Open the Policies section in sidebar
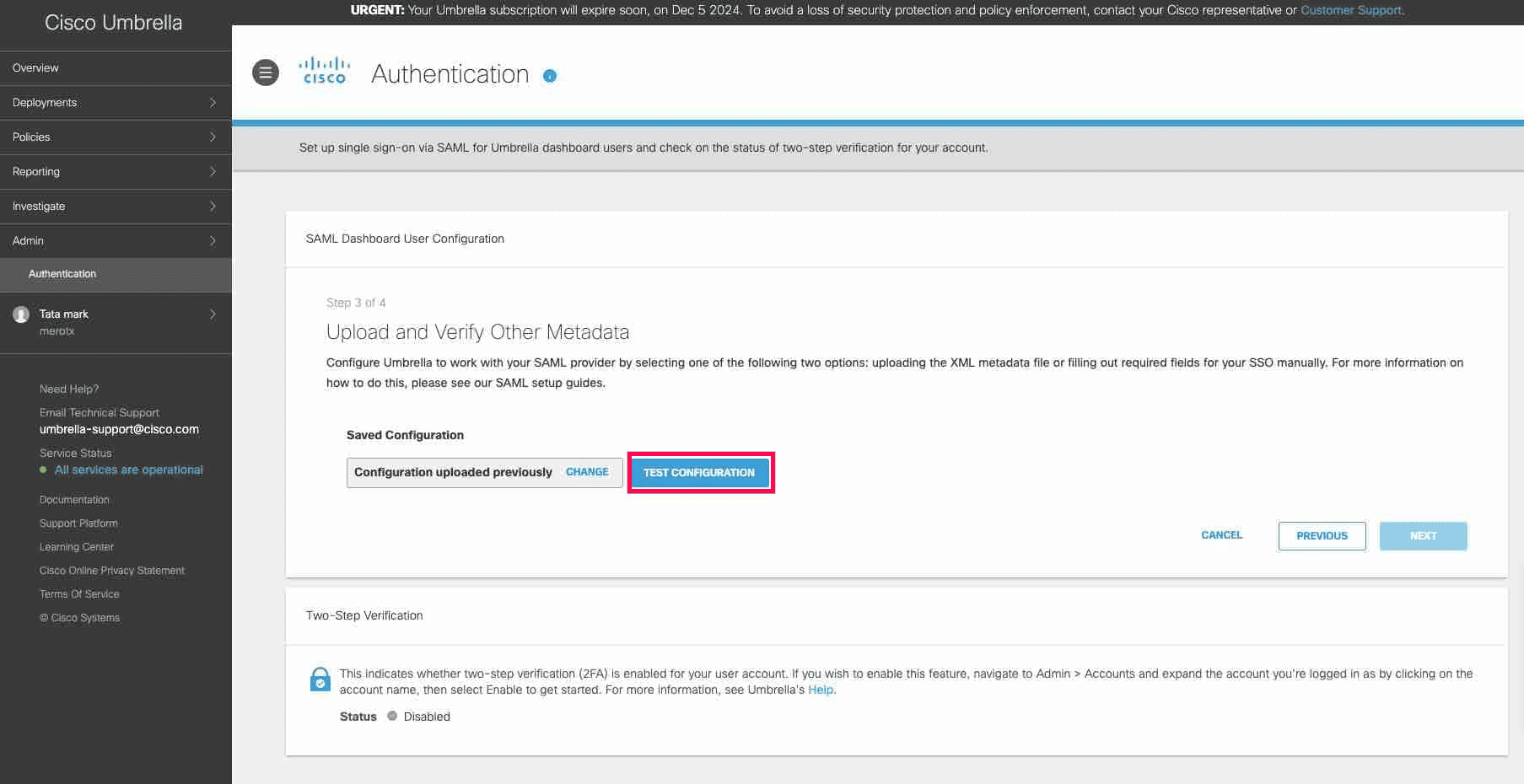The width and height of the screenshot is (1524, 784). (x=116, y=137)
